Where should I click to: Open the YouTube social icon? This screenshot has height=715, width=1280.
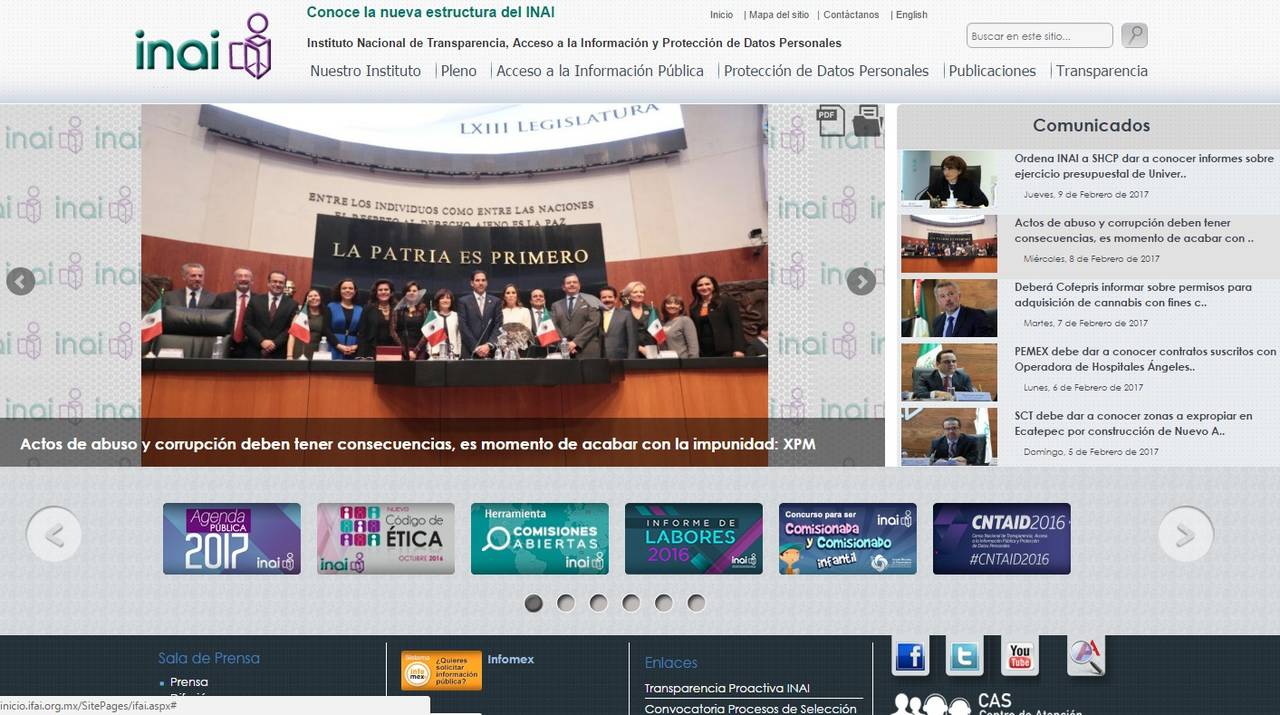[x=1019, y=657]
